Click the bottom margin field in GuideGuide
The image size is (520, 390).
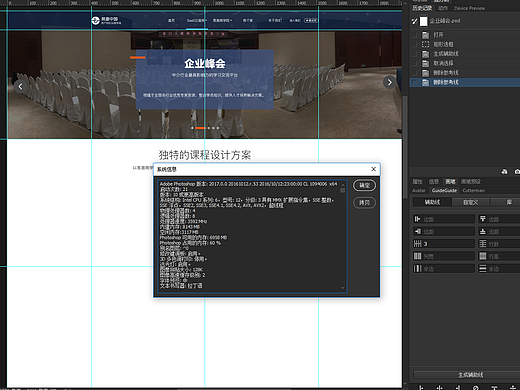pos(499,231)
